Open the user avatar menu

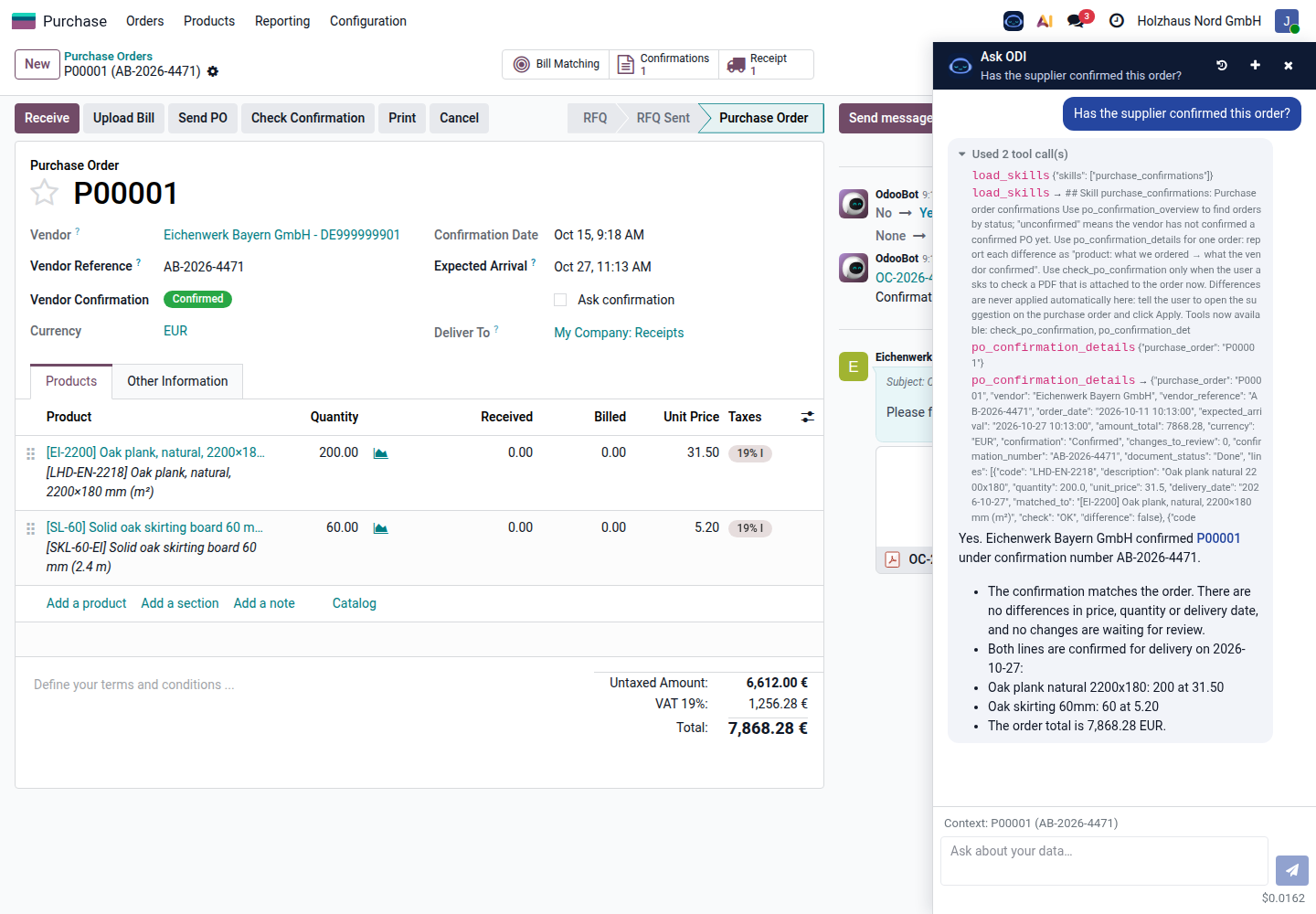click(1287, 21)
